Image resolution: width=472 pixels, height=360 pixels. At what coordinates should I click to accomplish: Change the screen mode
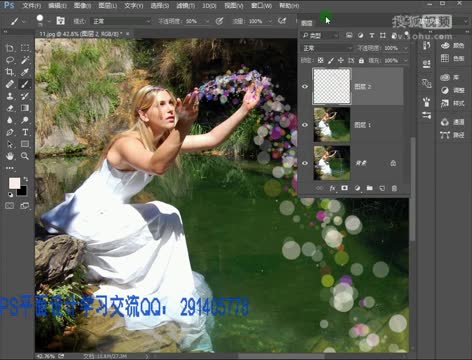pos(25,206)
